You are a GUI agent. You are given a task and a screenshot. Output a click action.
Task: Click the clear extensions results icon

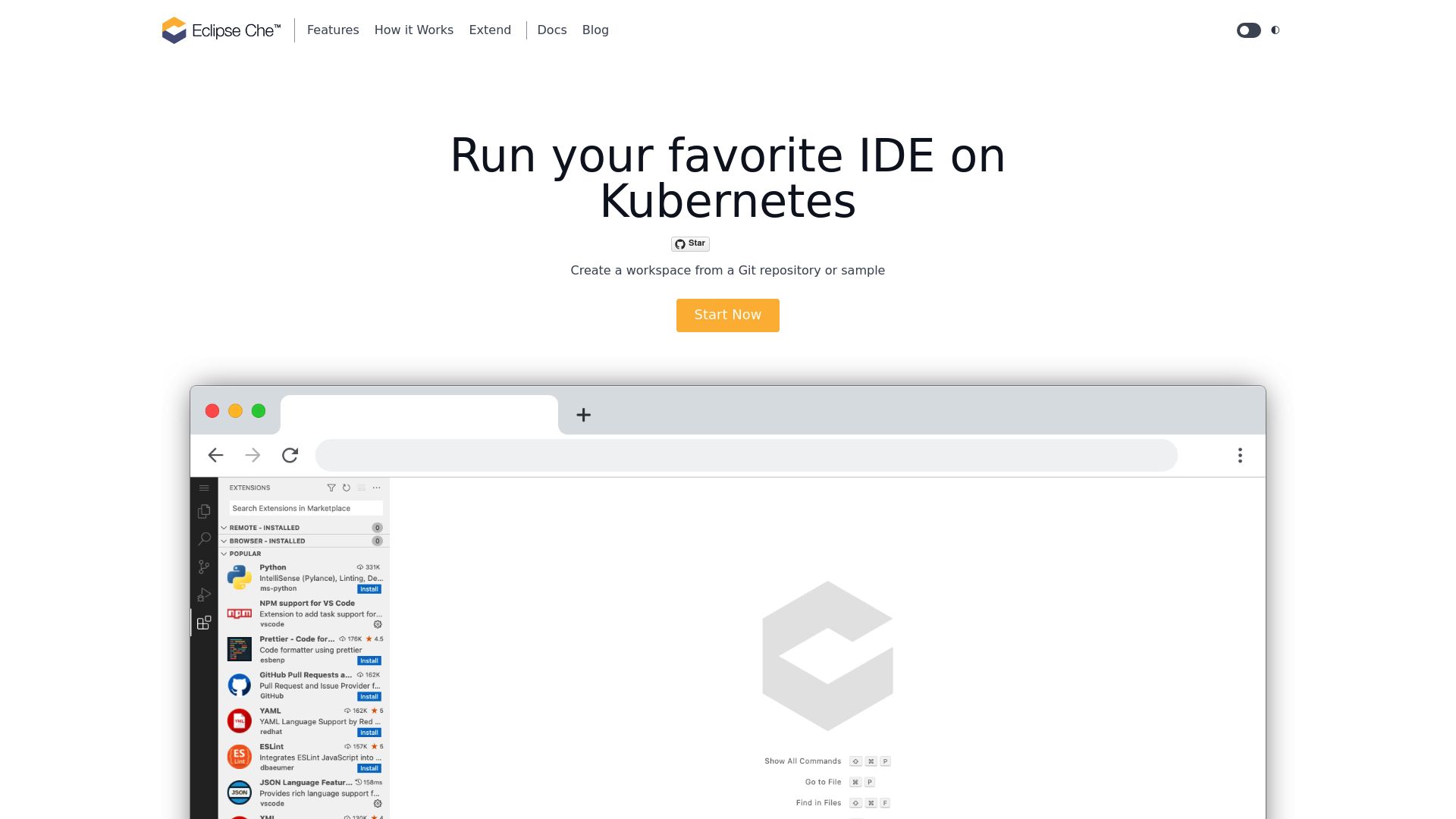coord(362,488)
